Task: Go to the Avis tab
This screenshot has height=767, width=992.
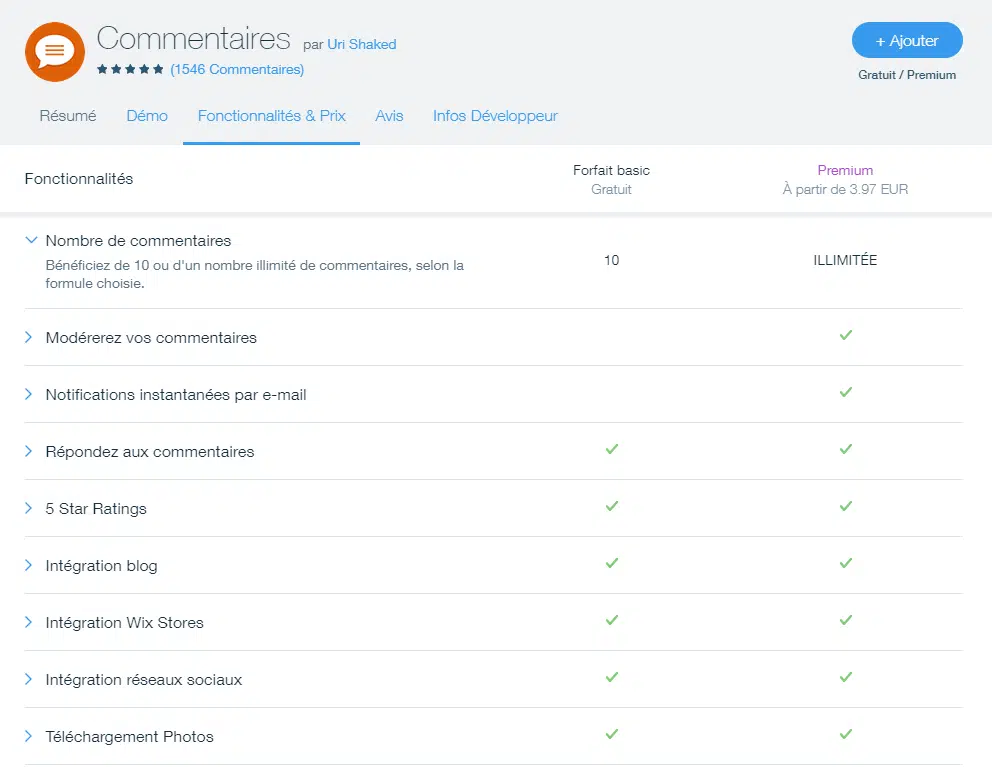Action: (x=389, y=116)
